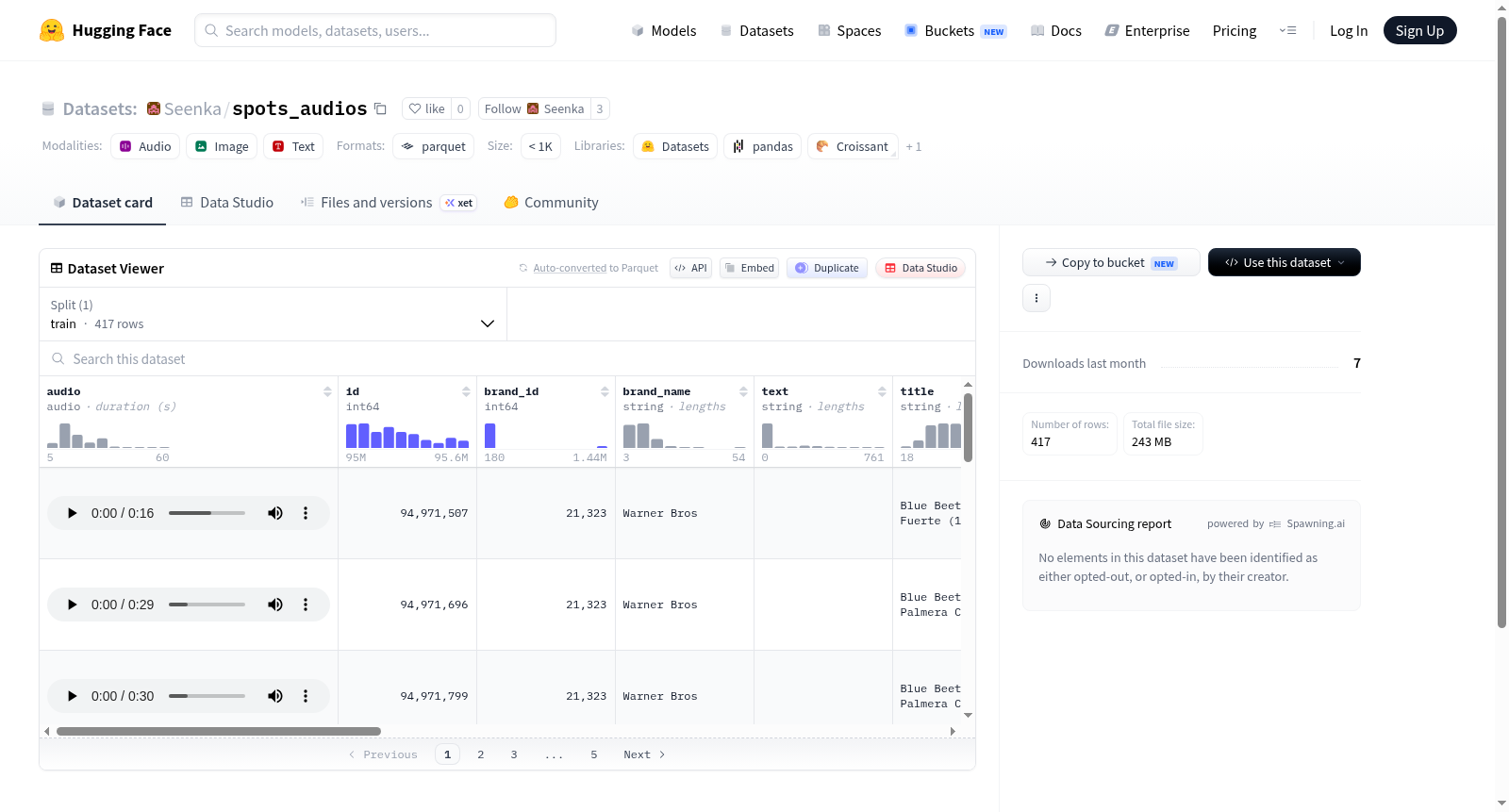Open Data Studio from the viewer toolbar
This screenshot has height=812, width=1509.
click(920, 268)
